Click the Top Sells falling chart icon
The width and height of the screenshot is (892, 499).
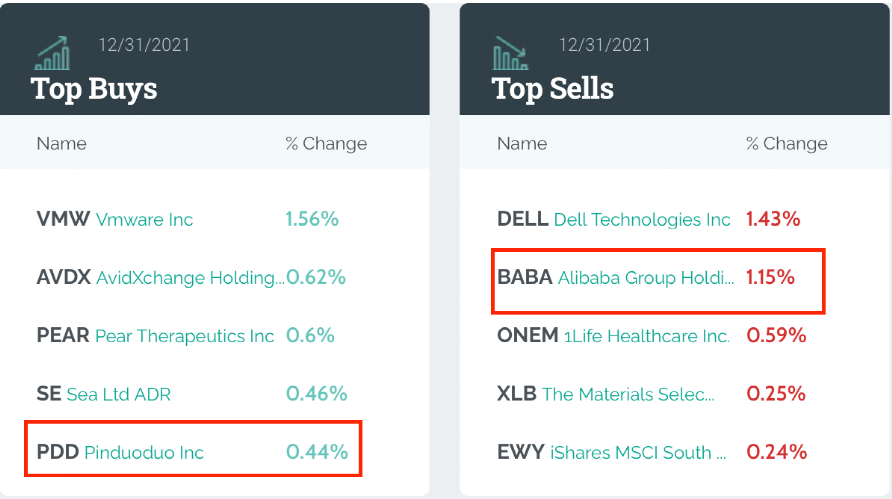coord(511,54)
